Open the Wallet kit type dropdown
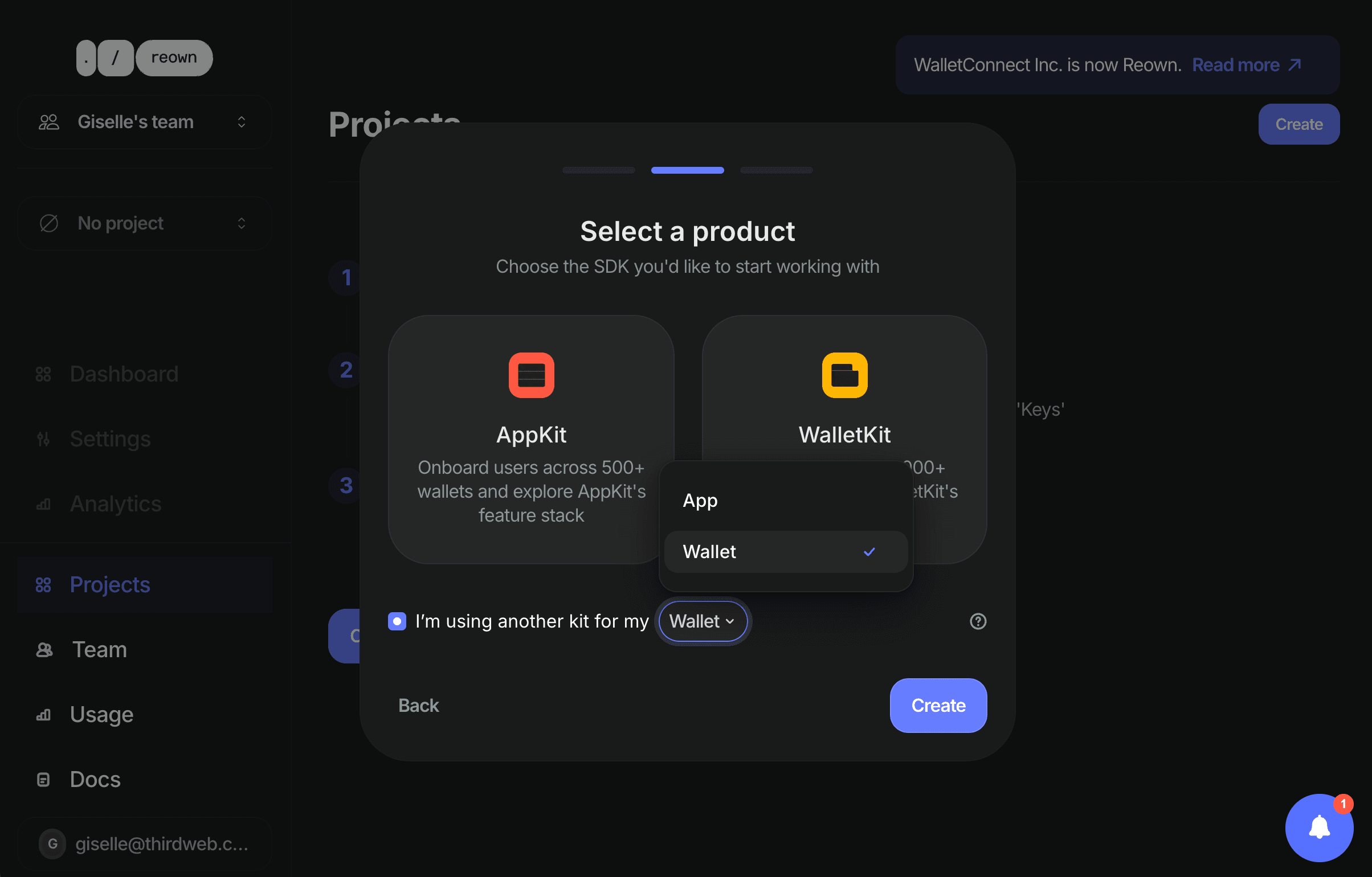This screenshot has height=877, width=1372. [703, 621]
